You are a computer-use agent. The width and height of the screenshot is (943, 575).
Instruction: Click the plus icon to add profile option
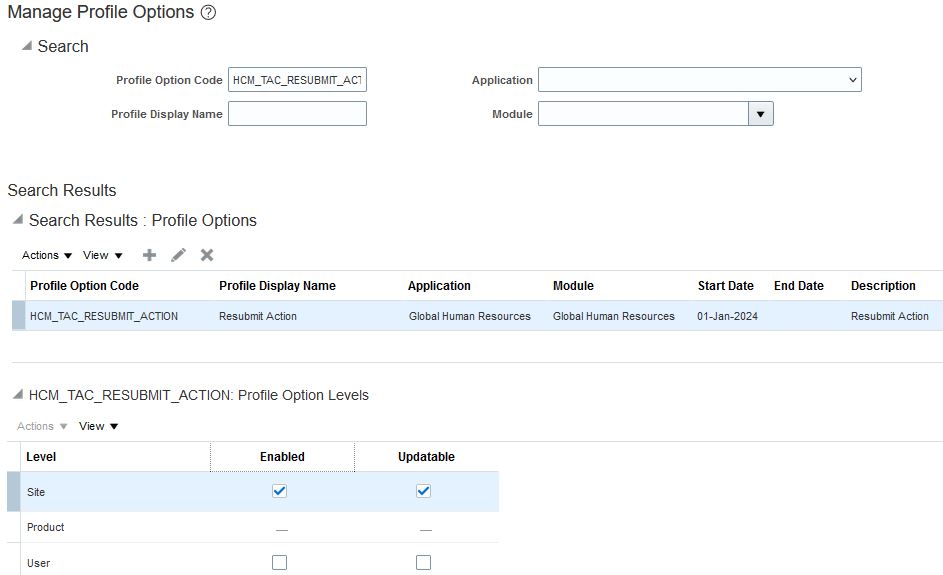point(149,255)
